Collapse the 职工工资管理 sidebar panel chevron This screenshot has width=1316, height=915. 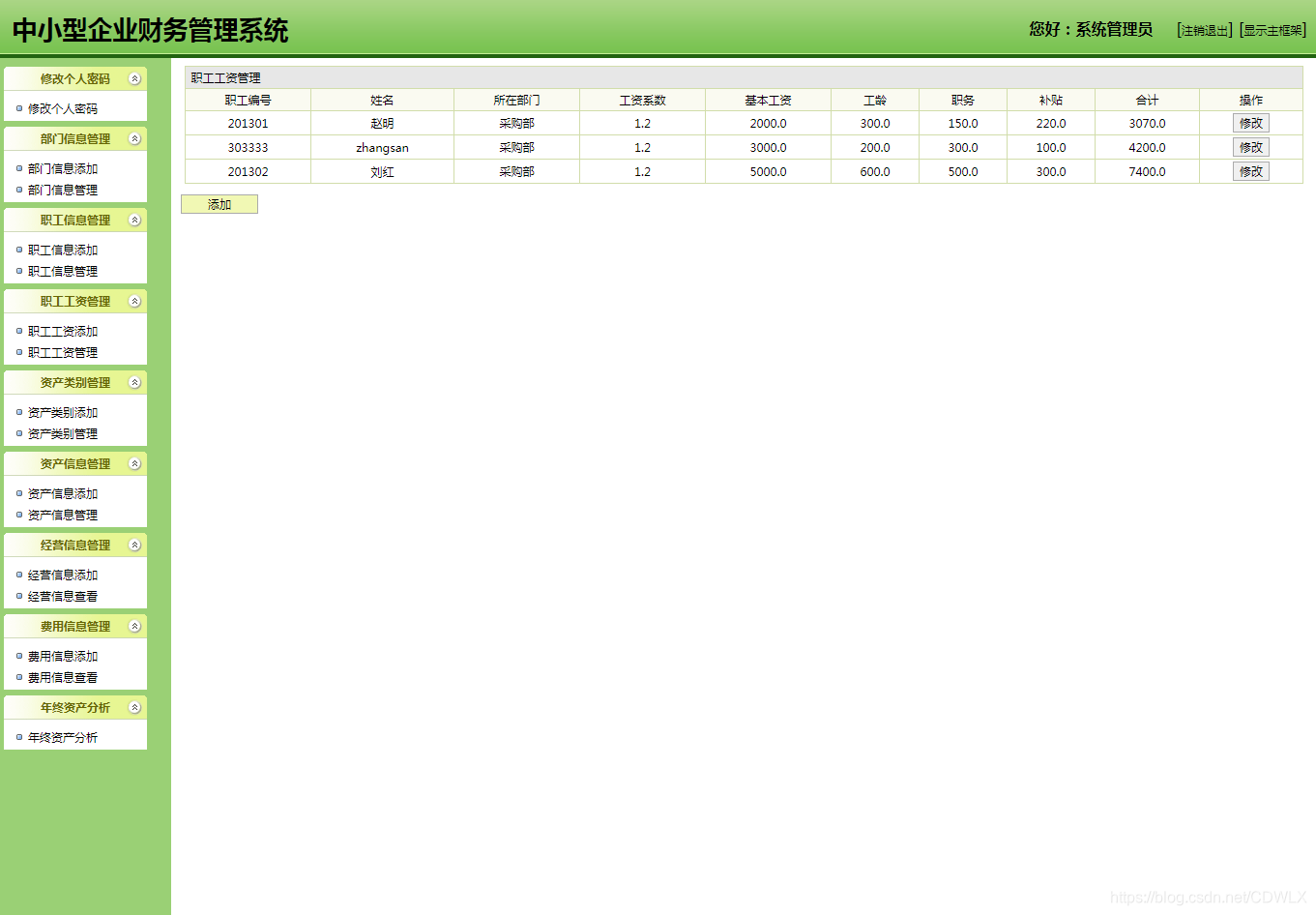pyautogui.click(x=135, y=302)
